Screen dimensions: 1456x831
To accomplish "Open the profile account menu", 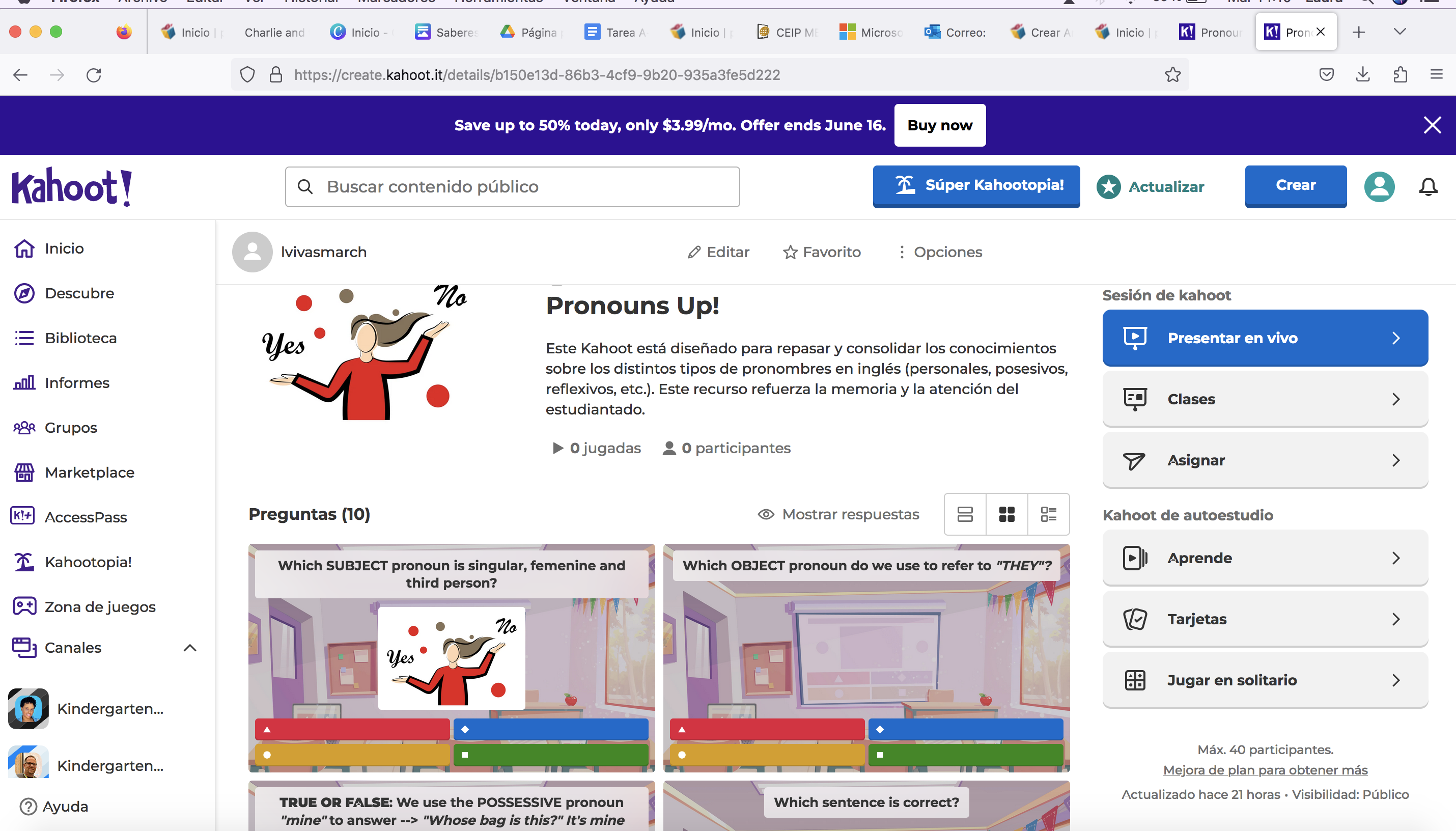I will pyautogui.click(x=1379, y=187).
